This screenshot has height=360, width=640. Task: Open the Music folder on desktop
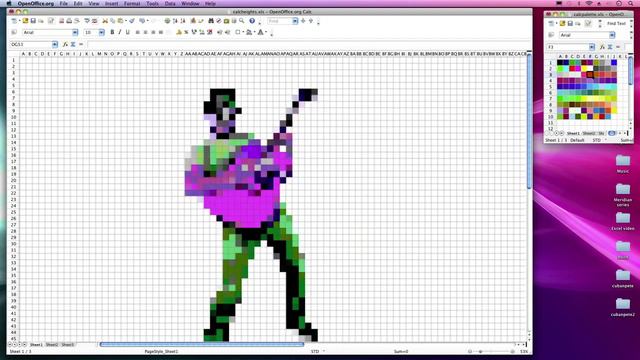pos(623,164)
